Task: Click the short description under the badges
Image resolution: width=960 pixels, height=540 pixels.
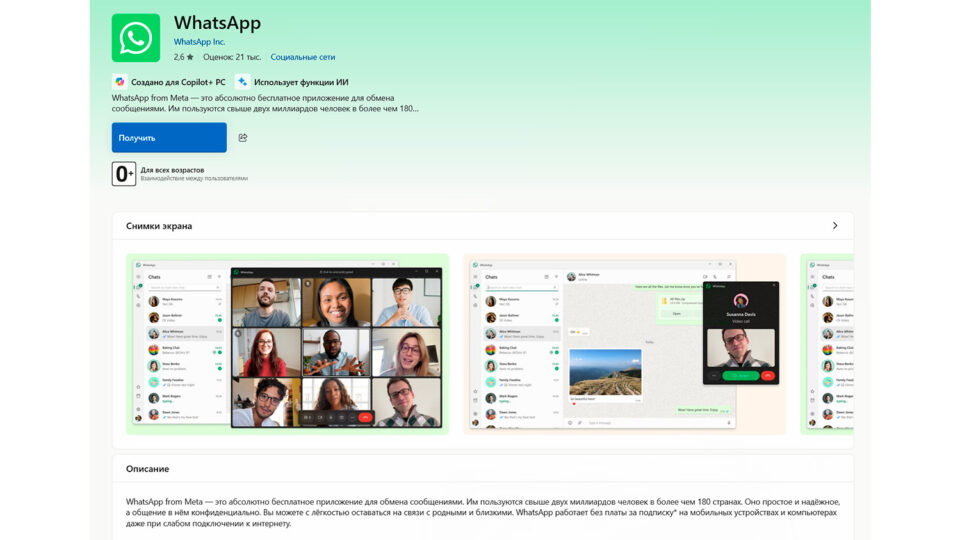Action: 265,103
